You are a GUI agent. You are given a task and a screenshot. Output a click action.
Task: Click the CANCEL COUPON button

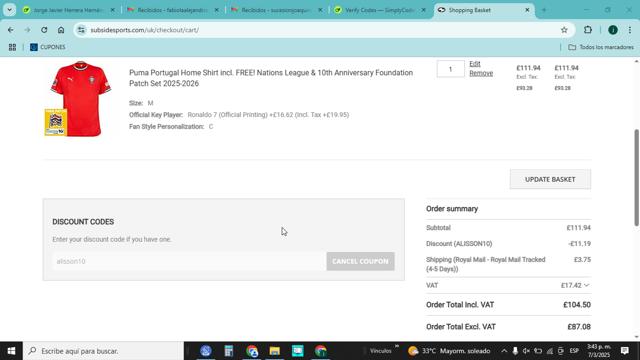(360, 261)
